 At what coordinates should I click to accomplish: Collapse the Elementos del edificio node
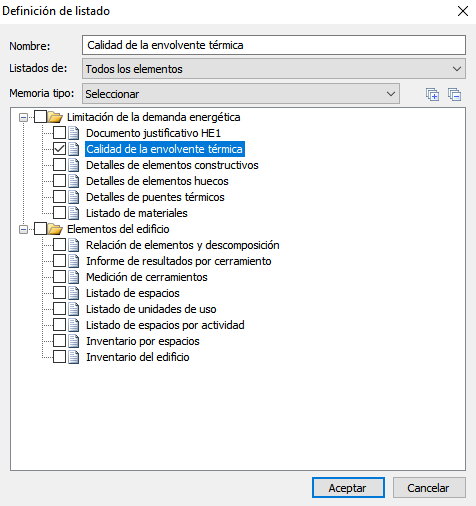[23, 229]
